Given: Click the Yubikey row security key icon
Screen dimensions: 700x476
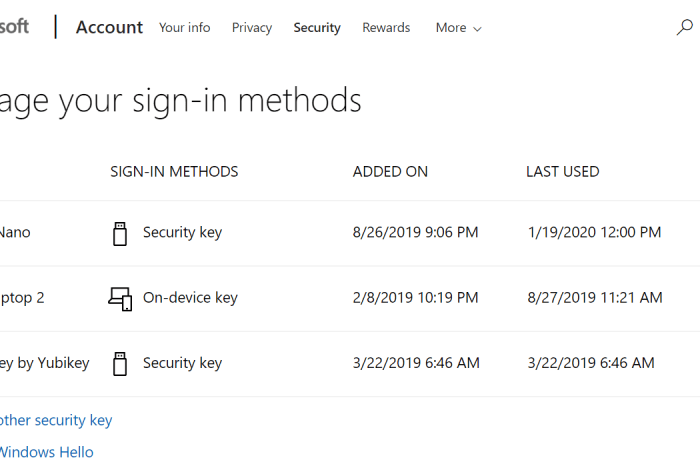Looking at the screenshot, I should coord(120,364).
